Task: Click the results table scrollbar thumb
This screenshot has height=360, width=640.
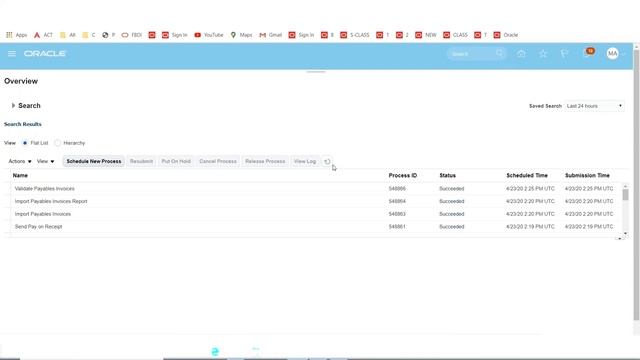Action: tap(625, 195)
